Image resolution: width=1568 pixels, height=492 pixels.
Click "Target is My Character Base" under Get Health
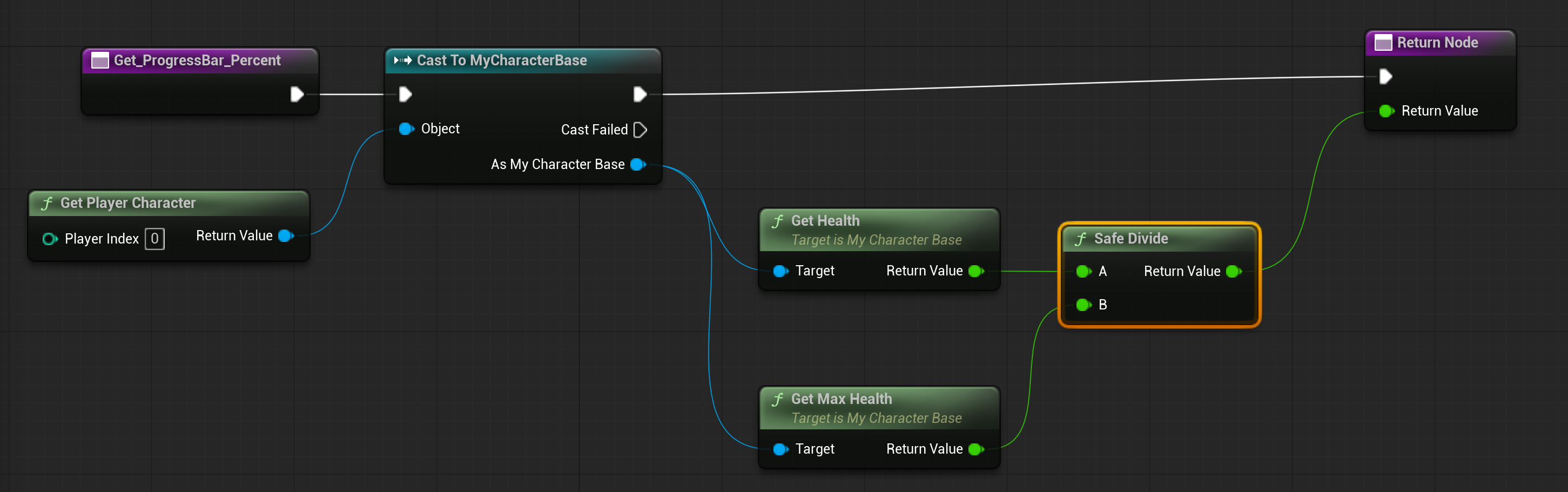coord(877,240)
